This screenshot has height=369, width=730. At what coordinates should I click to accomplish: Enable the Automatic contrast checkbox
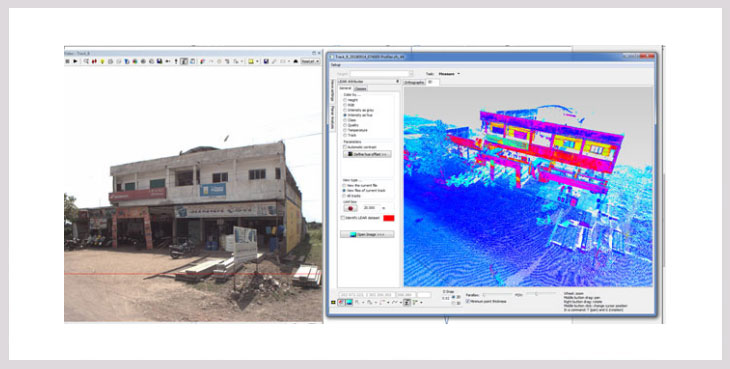345,147
